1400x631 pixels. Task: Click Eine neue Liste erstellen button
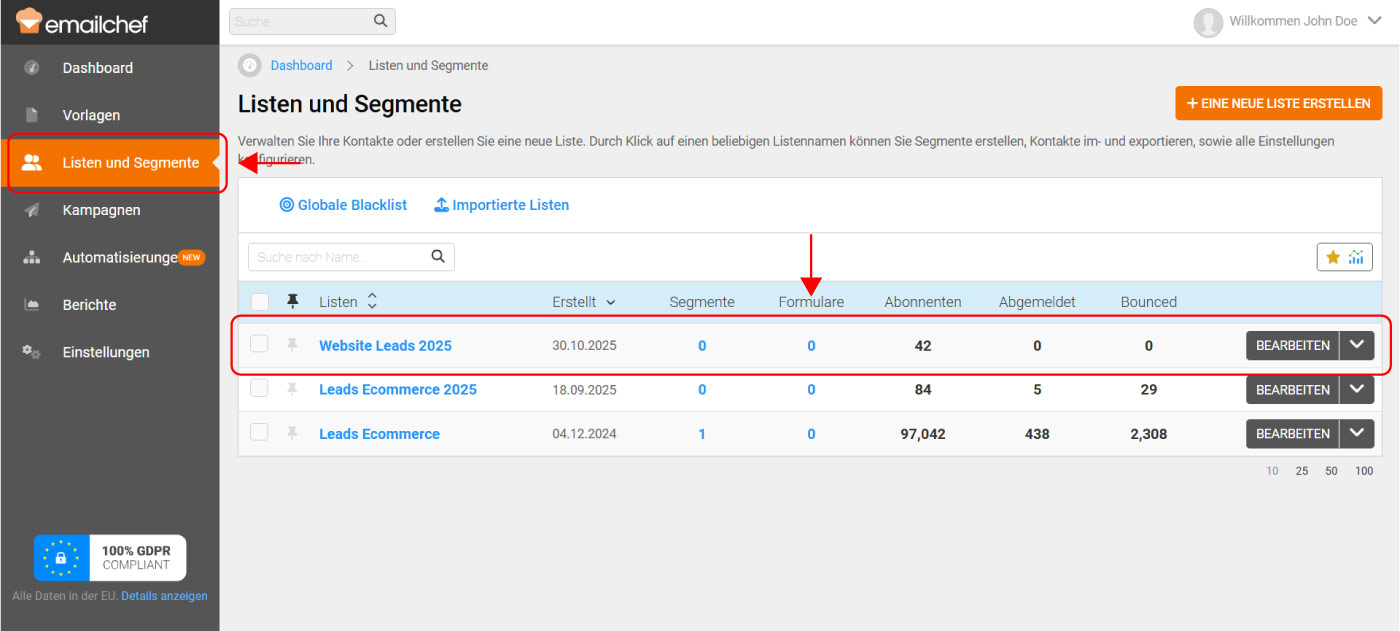(x=1278, y=103)
